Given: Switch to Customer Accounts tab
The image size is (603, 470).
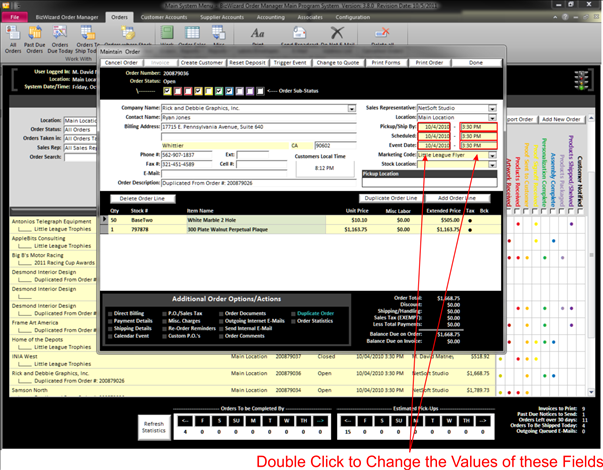Looking at the screenshot, I should tap(164, 17).
